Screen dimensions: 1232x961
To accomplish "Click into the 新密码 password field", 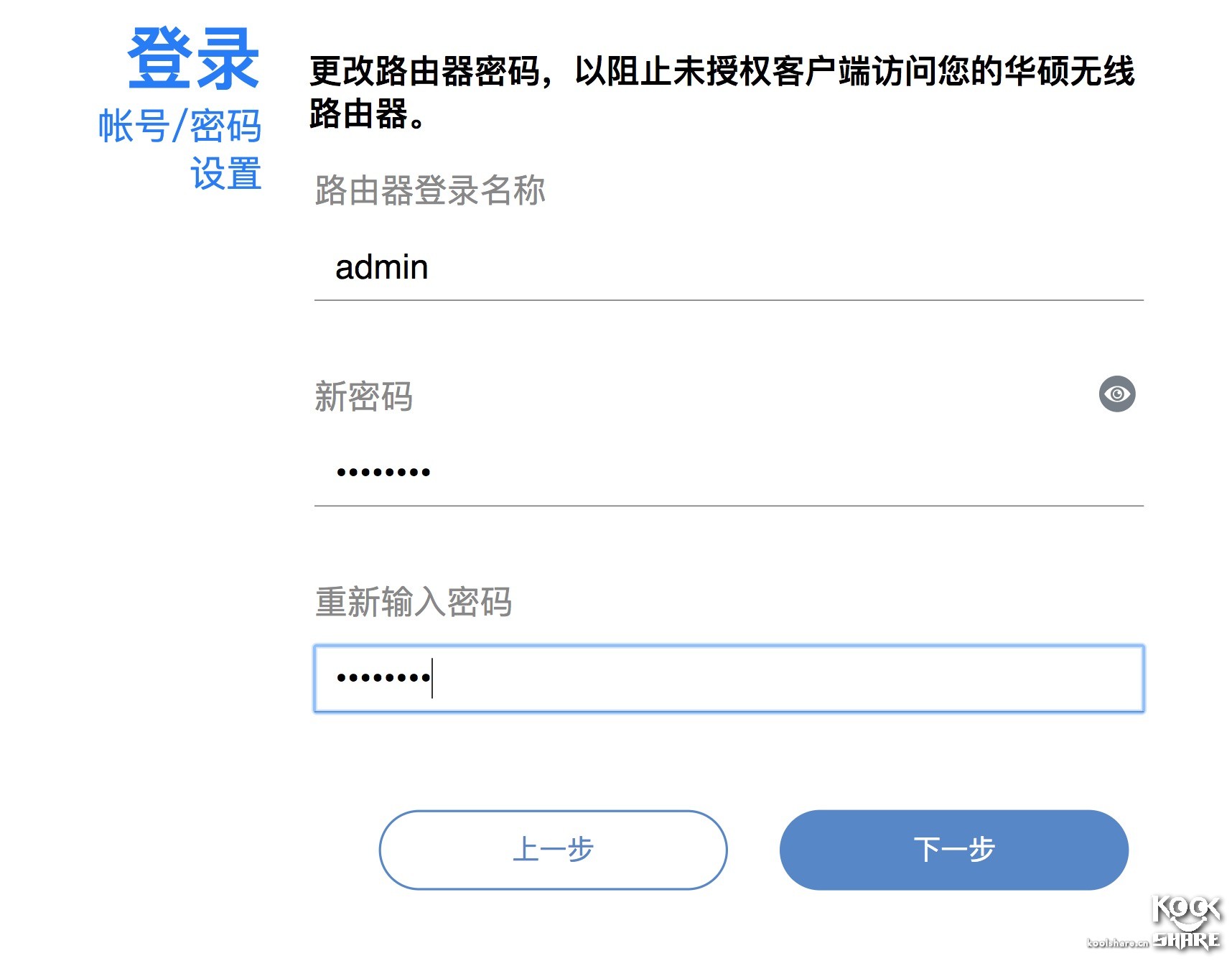I will click(x=729, y=473).
